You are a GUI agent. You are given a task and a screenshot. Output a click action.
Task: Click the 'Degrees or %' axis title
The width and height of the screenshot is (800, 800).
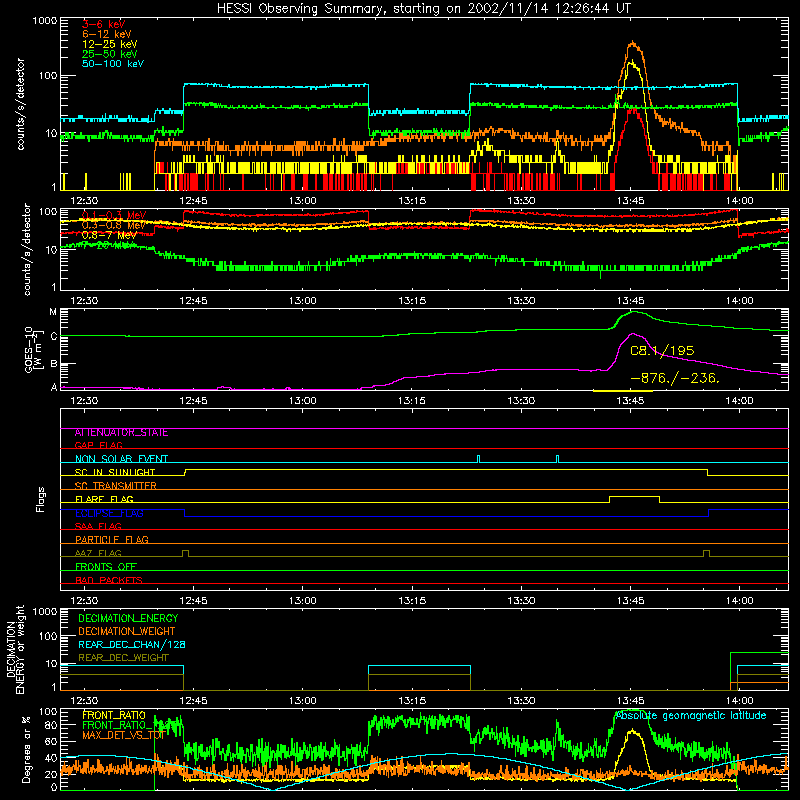point(26,749)
